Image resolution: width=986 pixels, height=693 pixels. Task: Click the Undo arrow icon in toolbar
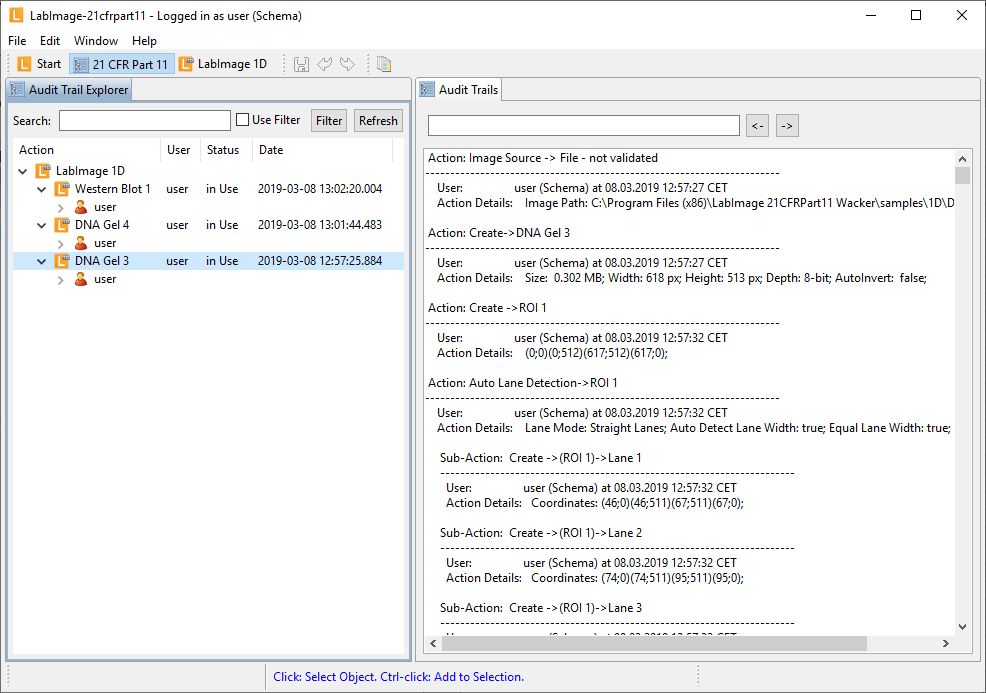tap(324, 64)
